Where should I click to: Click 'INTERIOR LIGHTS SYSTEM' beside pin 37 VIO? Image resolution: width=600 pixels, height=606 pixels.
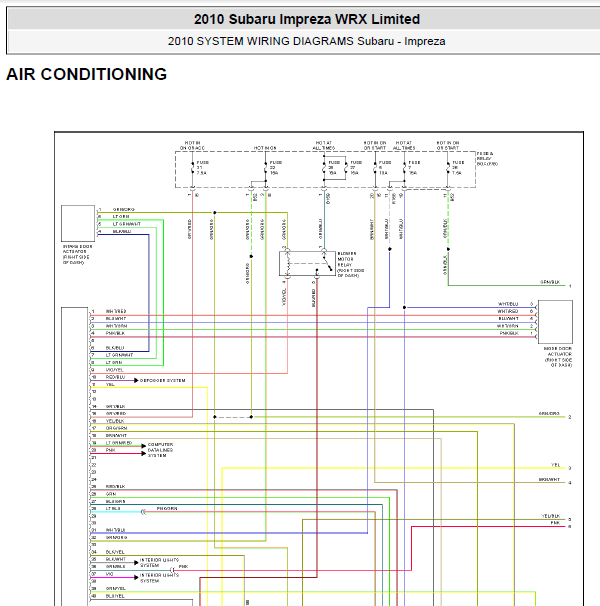pos(159,578)
